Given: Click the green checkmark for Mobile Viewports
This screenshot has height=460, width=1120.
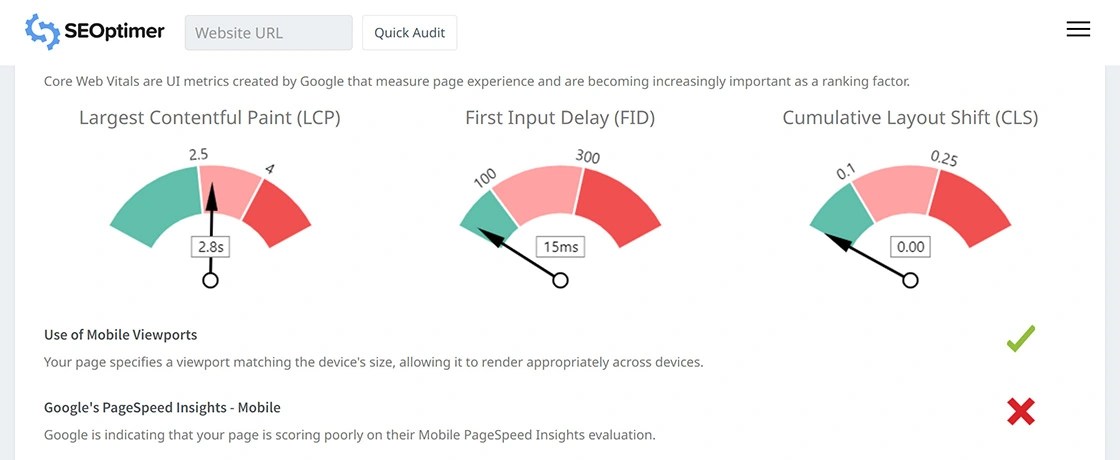Looking at the screenshot, I should click(1021, 339).
